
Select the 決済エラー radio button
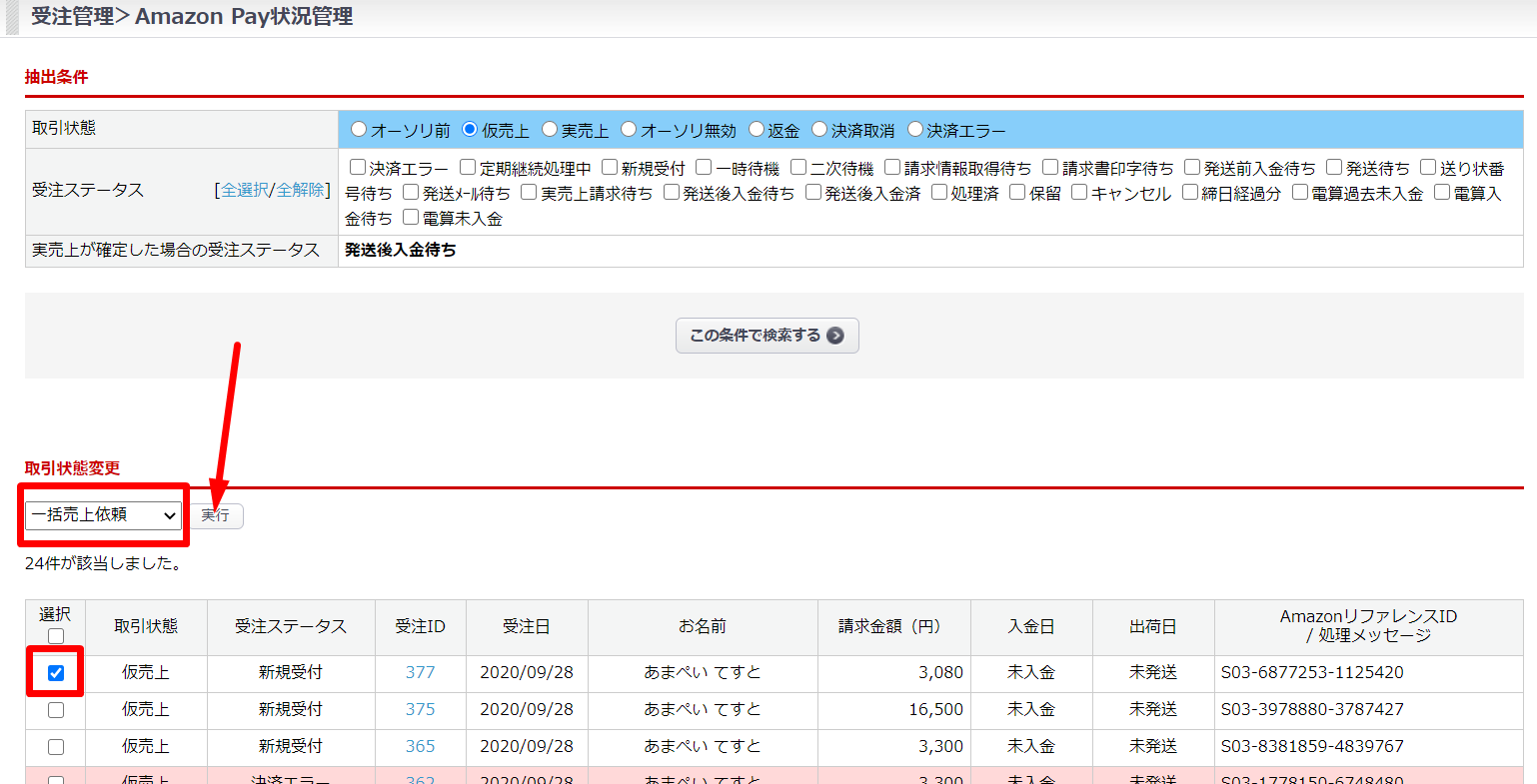pos(914,130)
